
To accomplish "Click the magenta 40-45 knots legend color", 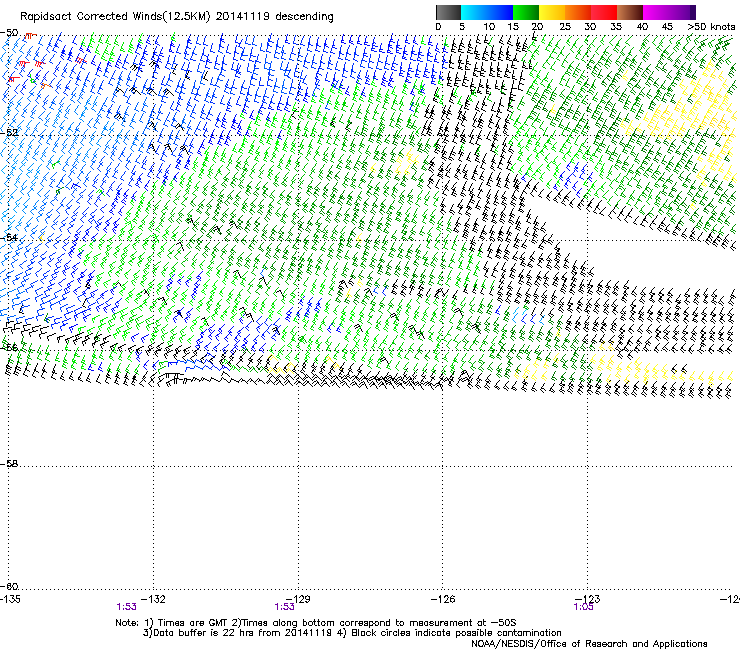I will coord(656,12).
